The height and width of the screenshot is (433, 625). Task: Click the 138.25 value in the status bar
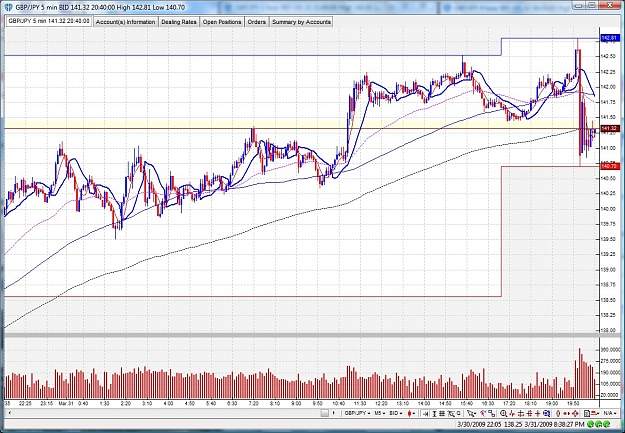coord(514,424)
